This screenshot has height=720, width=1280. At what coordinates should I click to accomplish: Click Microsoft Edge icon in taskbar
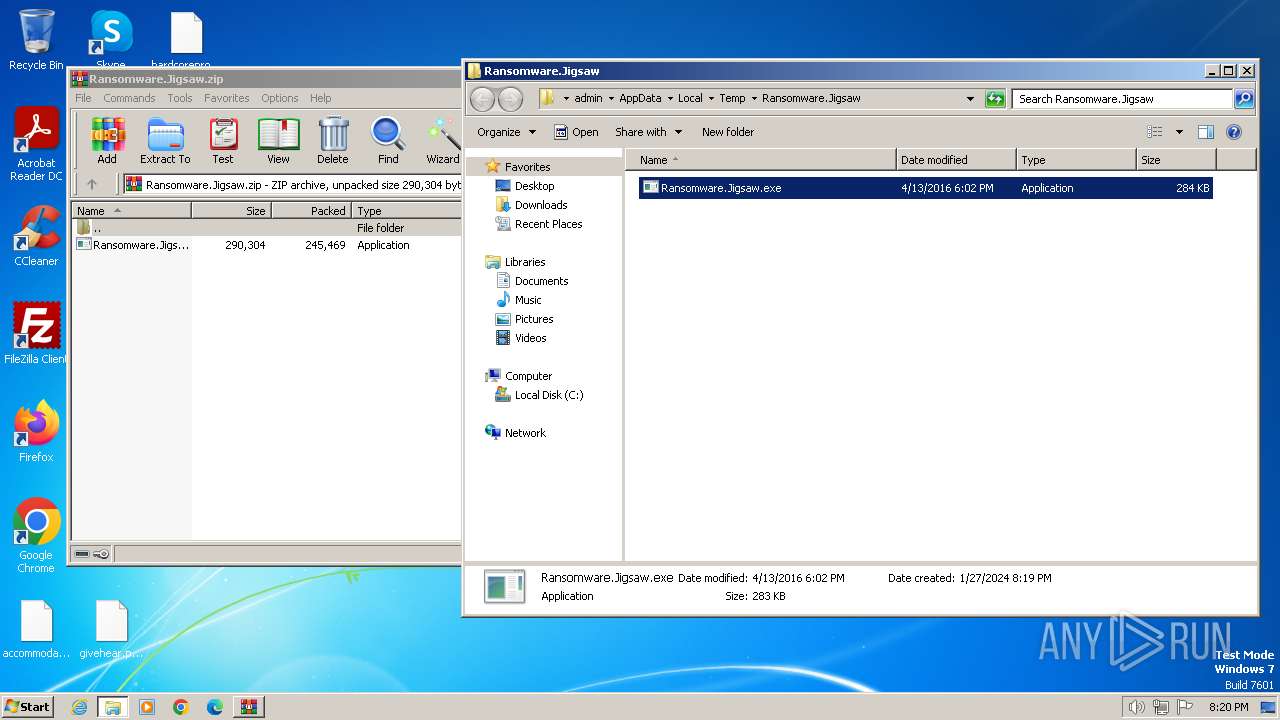coord(215,707)
